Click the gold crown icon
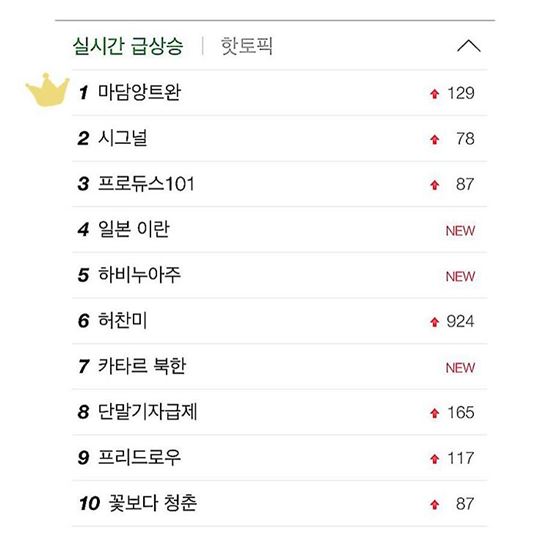The width and height of the screenshot is (550, 550). [x=47, y=90]
